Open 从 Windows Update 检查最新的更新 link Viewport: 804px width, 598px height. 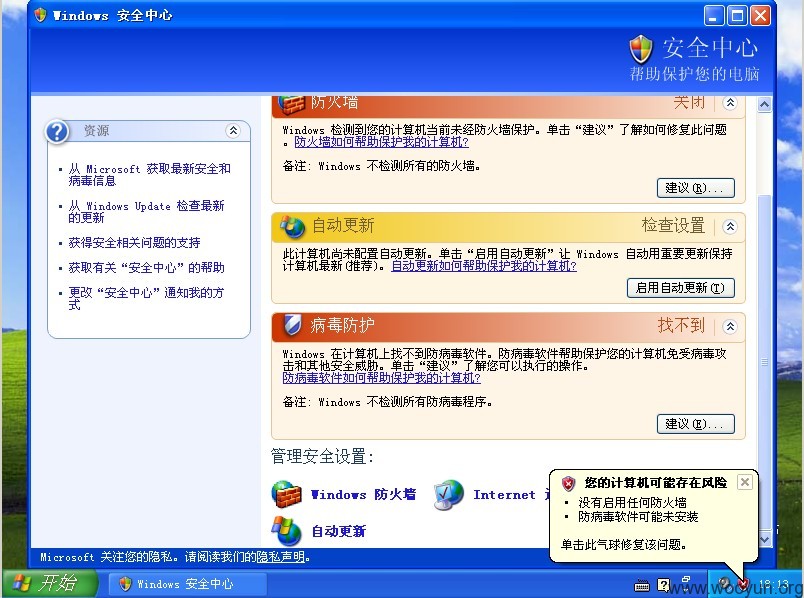tap(146, 212)
